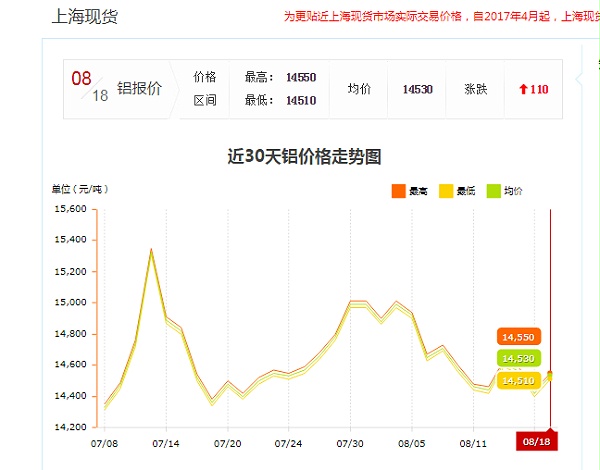Click the 最低： label in quote bar

click(x=259, y=101)
